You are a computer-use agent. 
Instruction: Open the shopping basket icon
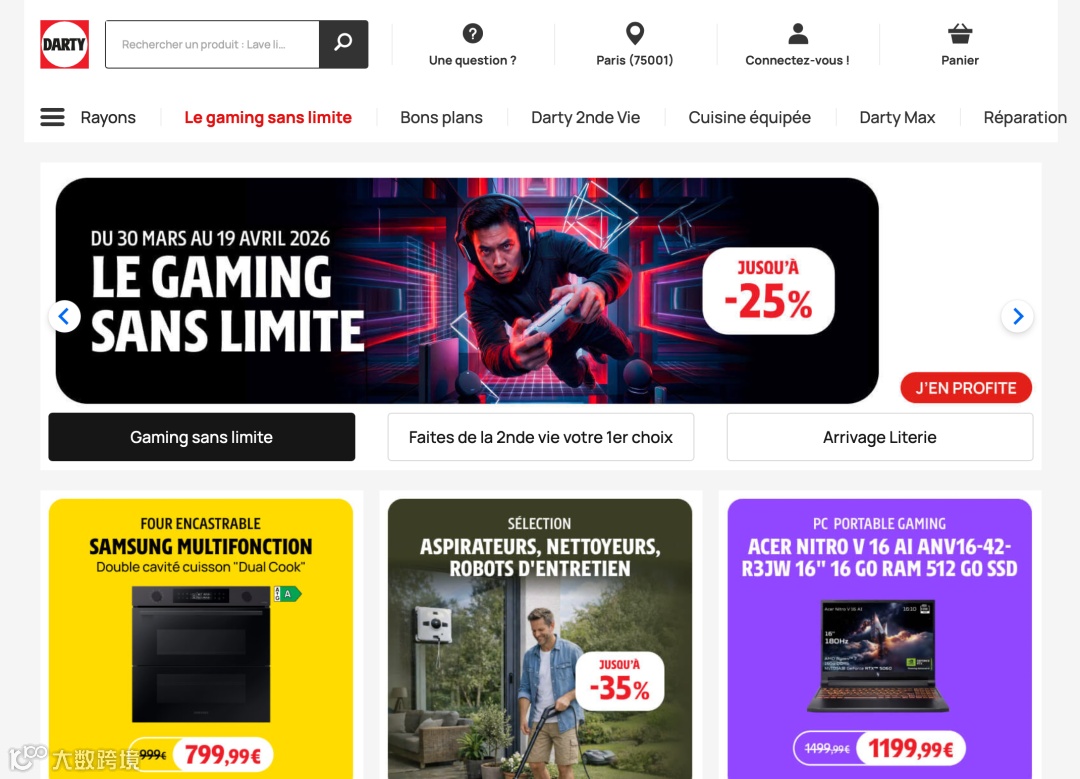coord(959,33)
